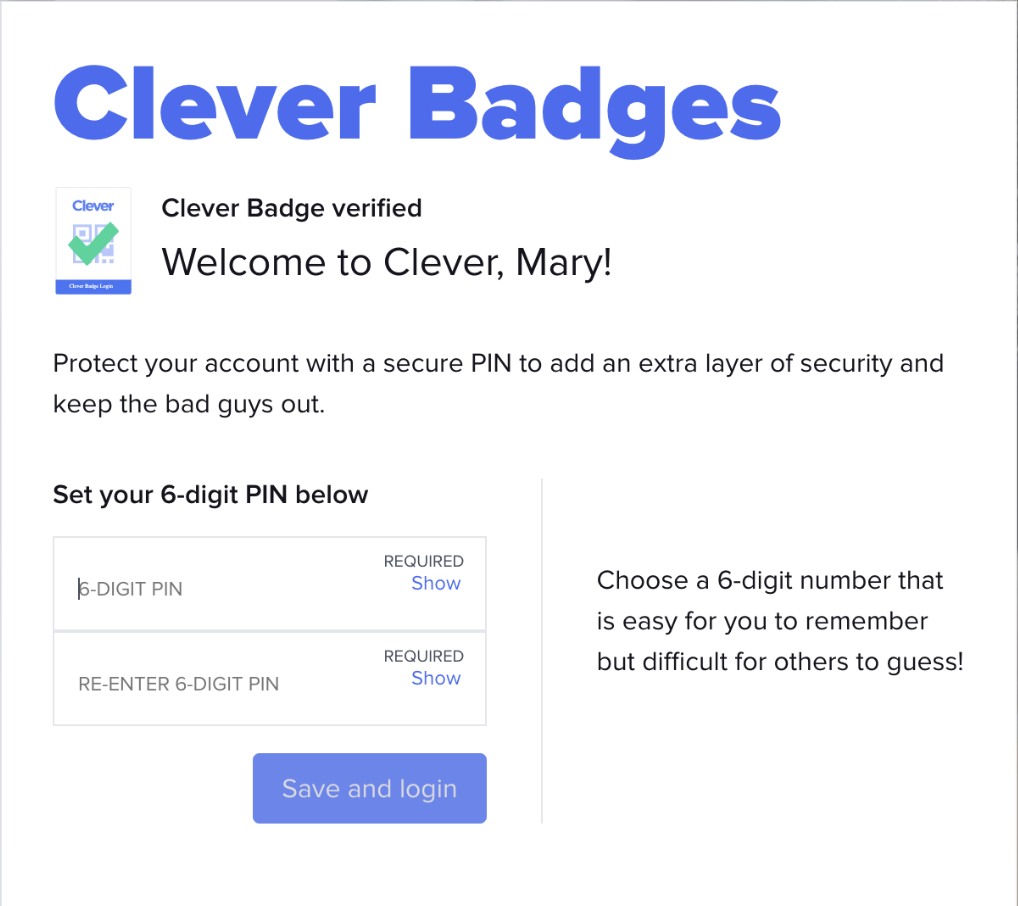This screenshot has width=1018, height=906.
Task: Click the 'Clever Badge Login' label on the badge
Action: pos(92,286)
